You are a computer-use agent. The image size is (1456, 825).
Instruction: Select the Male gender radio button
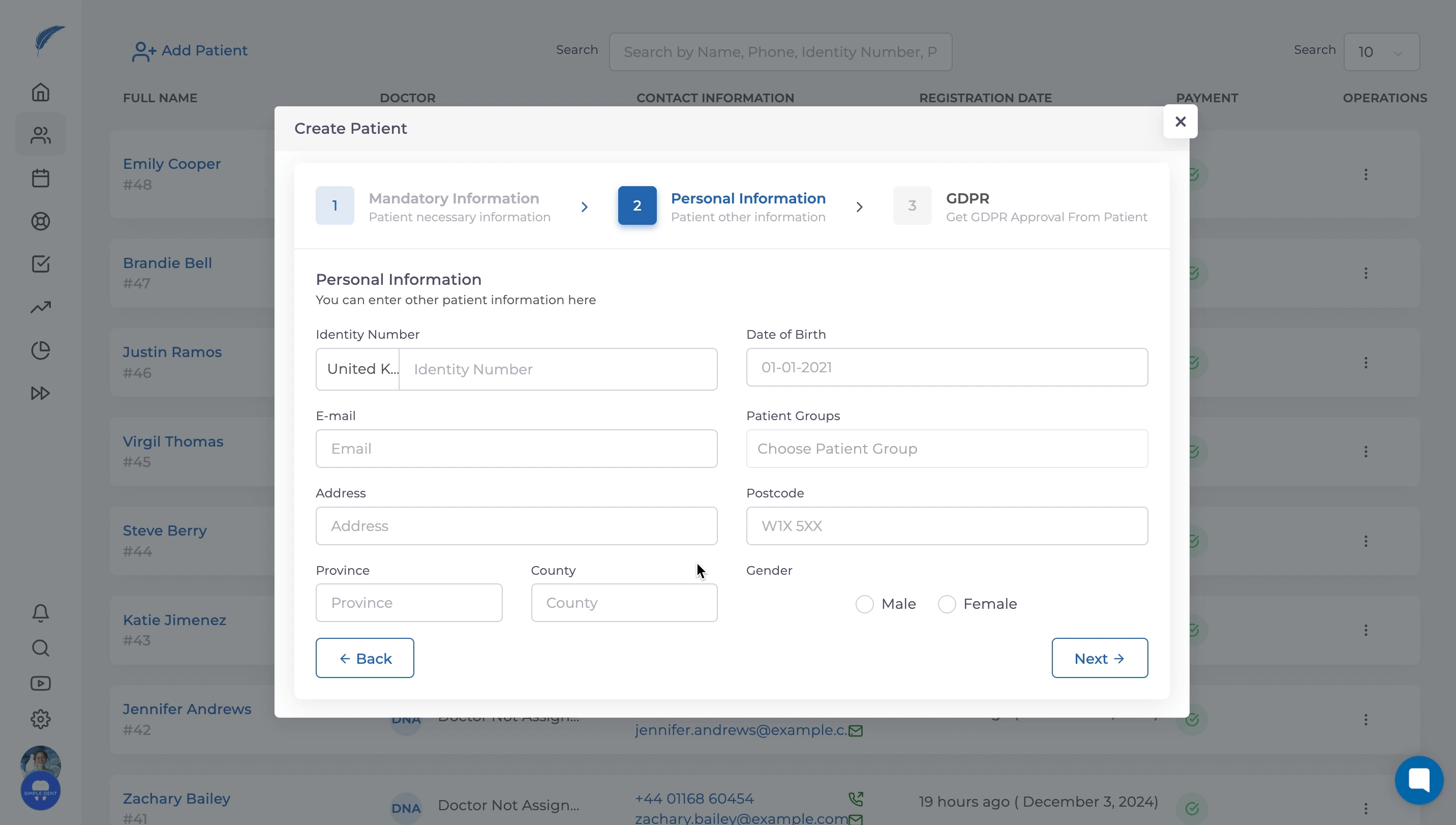coord(864,604)
